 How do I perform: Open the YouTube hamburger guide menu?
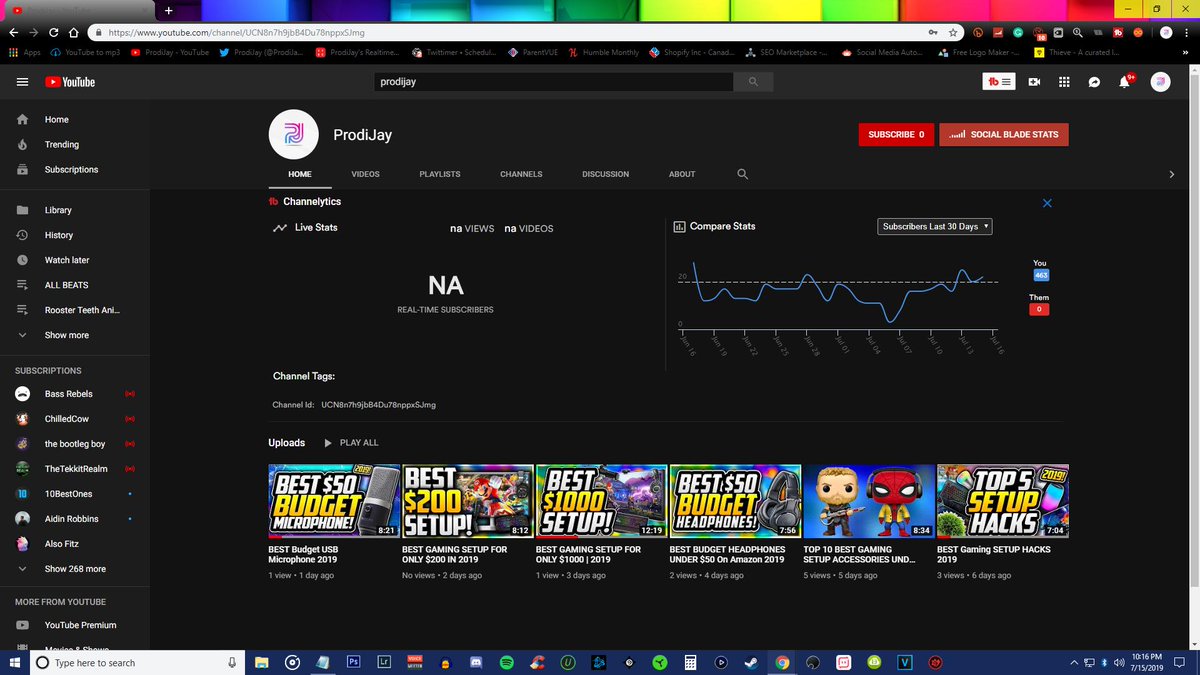coord(22,82)
